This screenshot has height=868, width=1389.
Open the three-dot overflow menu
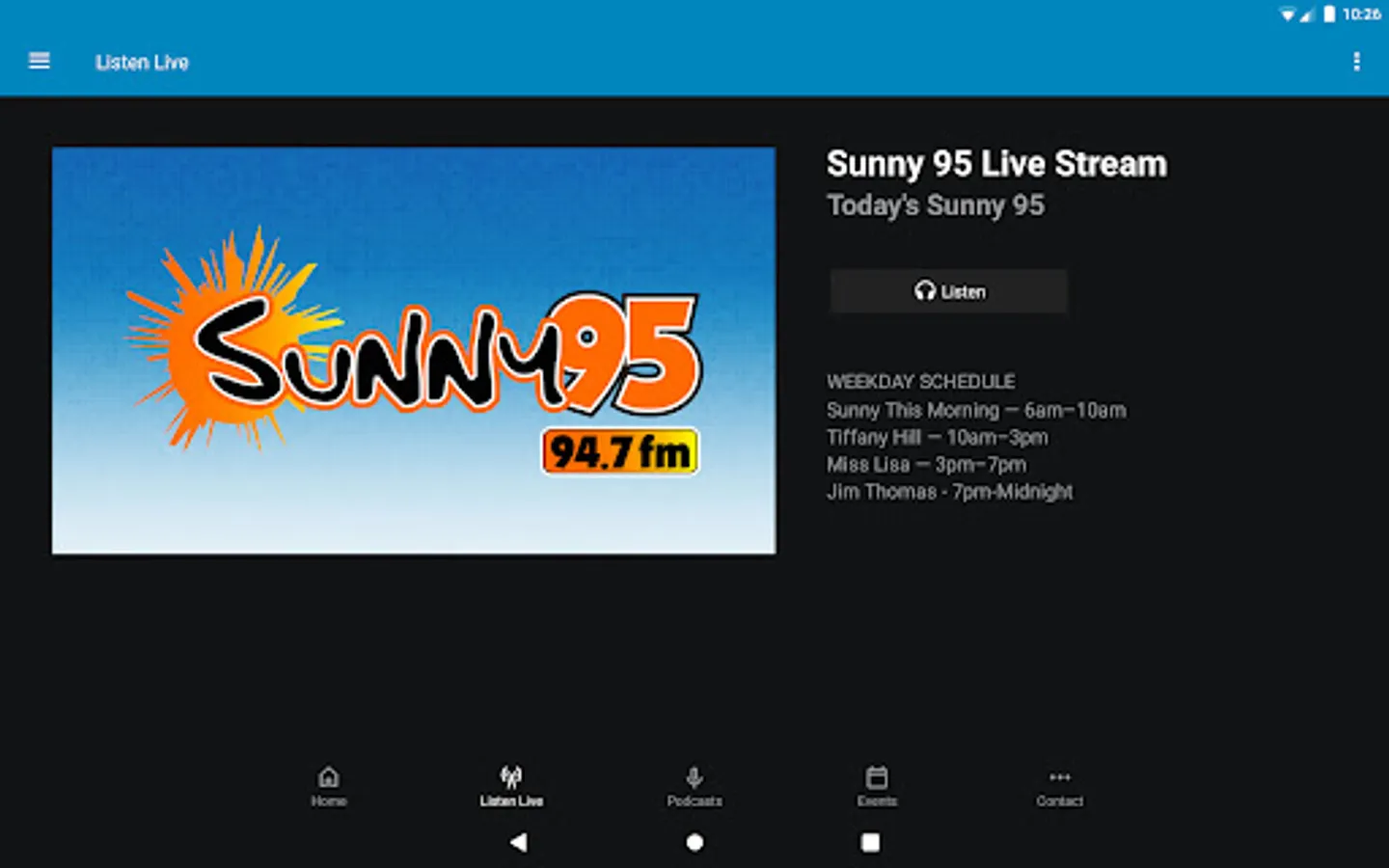pyautogui.click(x=1356, y=62)
